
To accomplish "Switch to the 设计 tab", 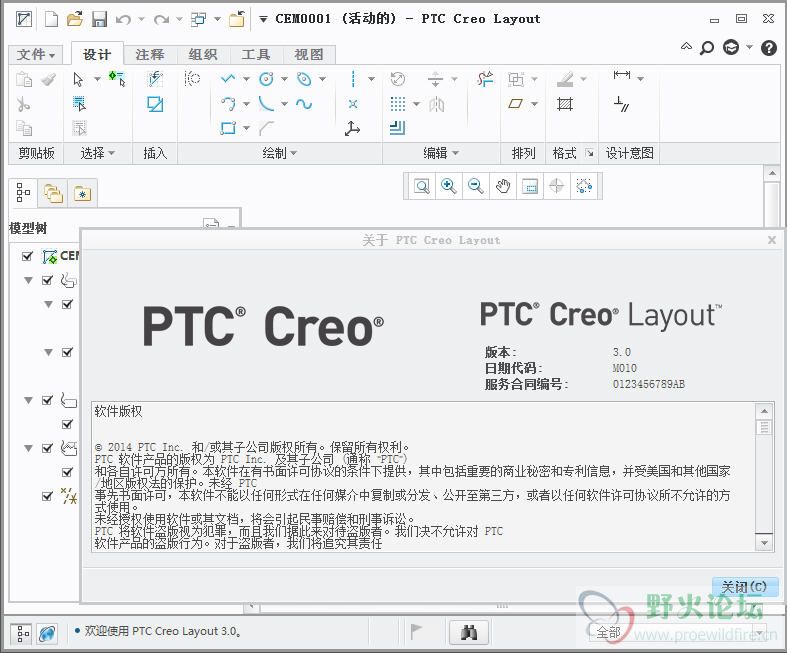I will coord(97,54).
